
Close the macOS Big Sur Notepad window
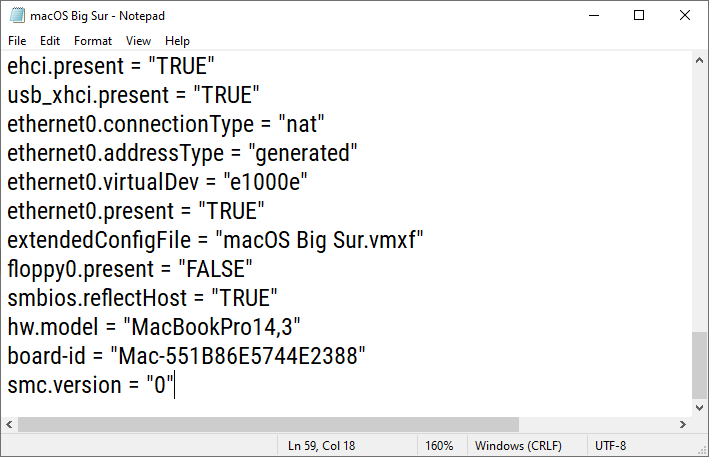click(685, 16)
